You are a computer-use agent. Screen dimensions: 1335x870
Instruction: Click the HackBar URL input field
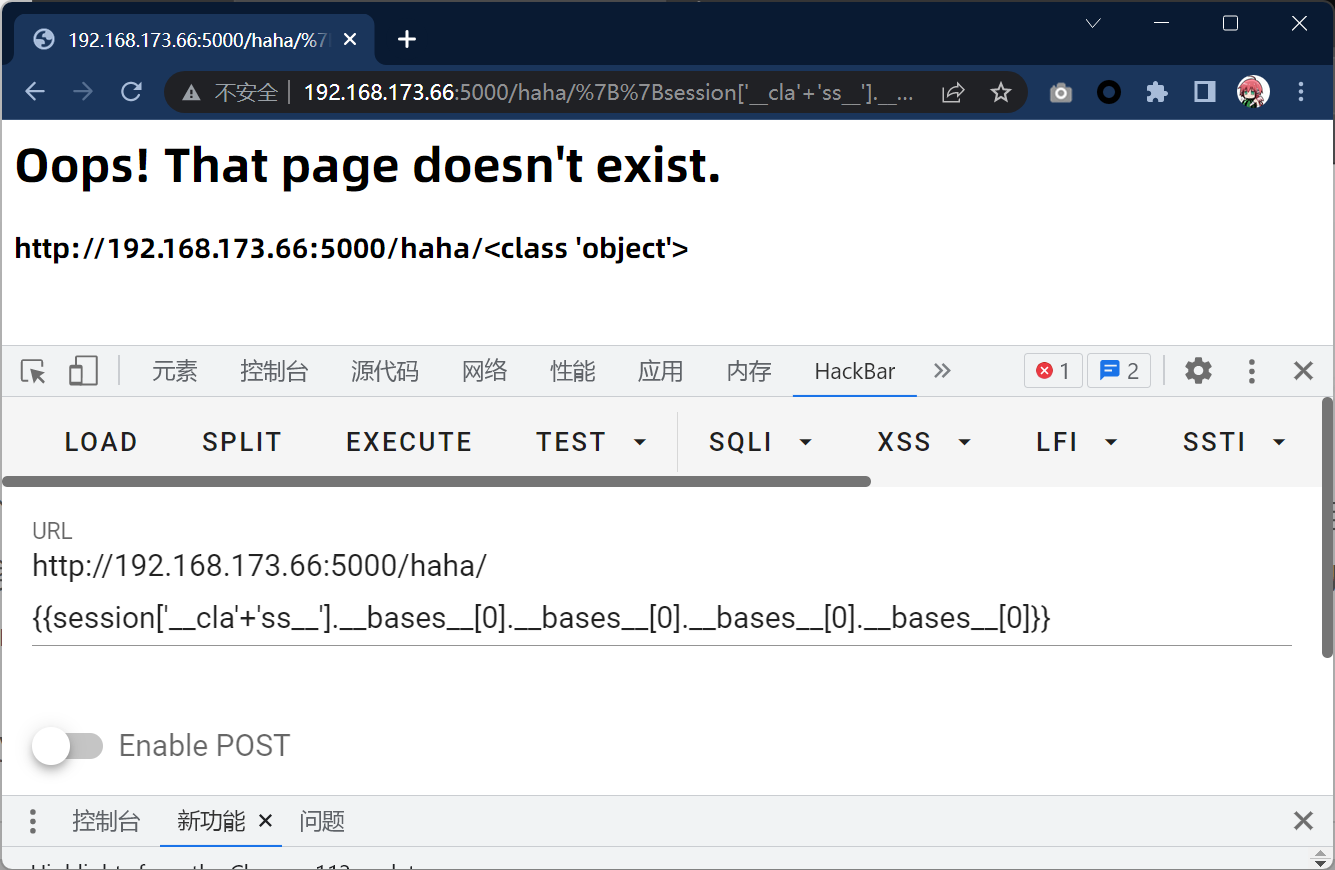tap(660, 592)
